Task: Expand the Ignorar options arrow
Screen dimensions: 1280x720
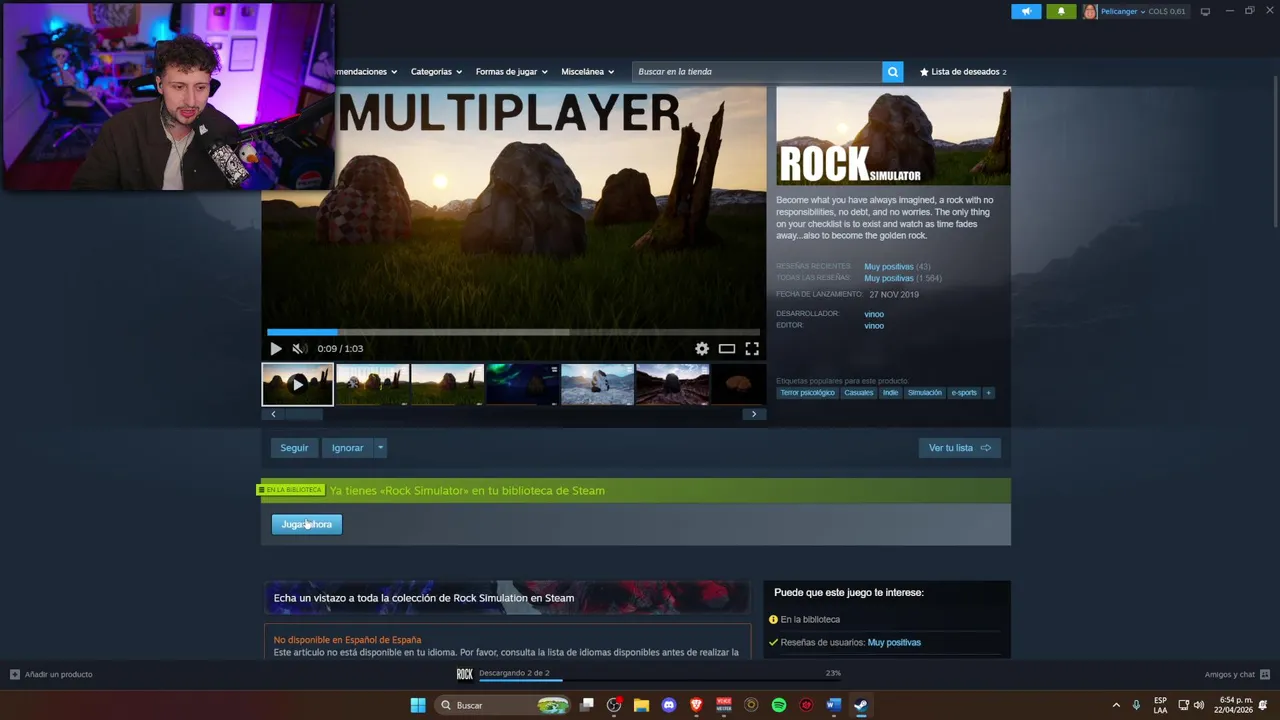Action: point(380,448)
